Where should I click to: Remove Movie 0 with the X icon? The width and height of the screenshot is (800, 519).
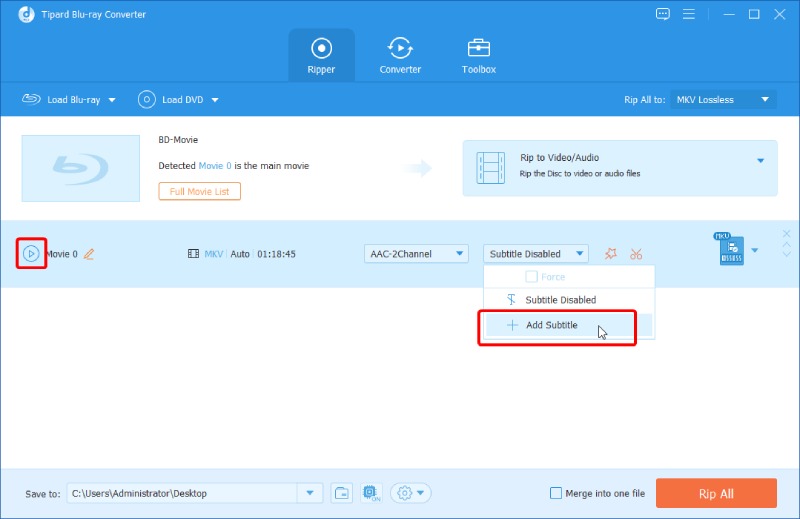786,234
